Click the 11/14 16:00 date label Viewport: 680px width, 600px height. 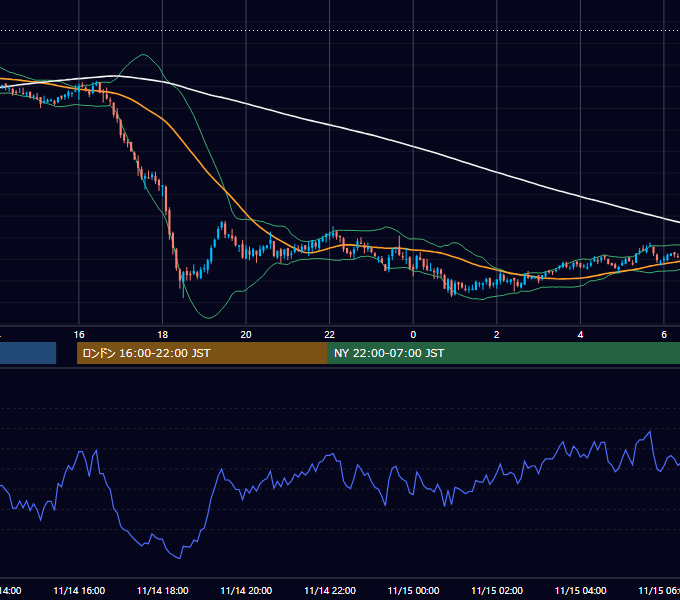click(79, 590)
